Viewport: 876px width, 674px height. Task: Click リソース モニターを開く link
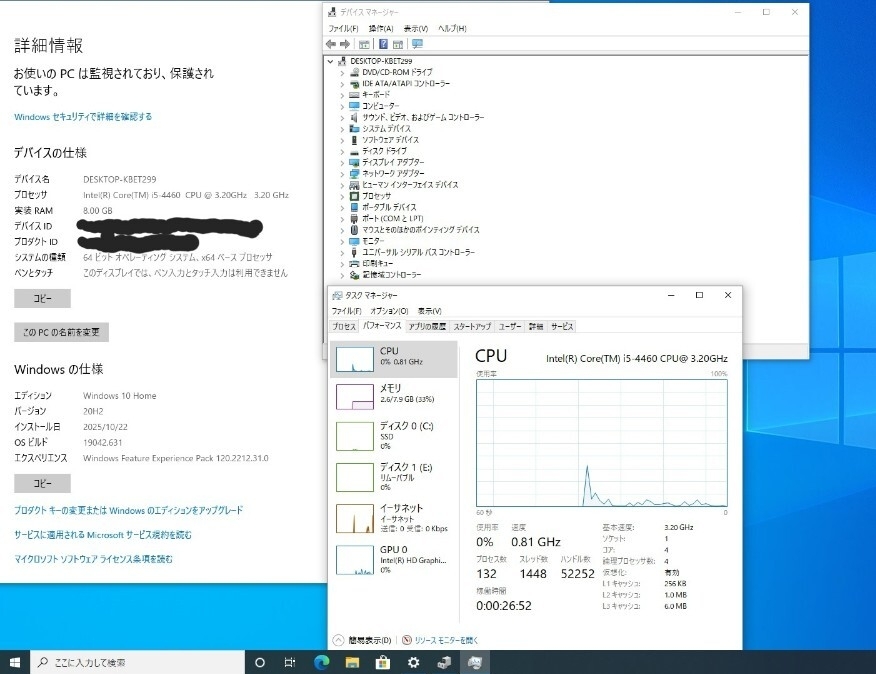446,640
